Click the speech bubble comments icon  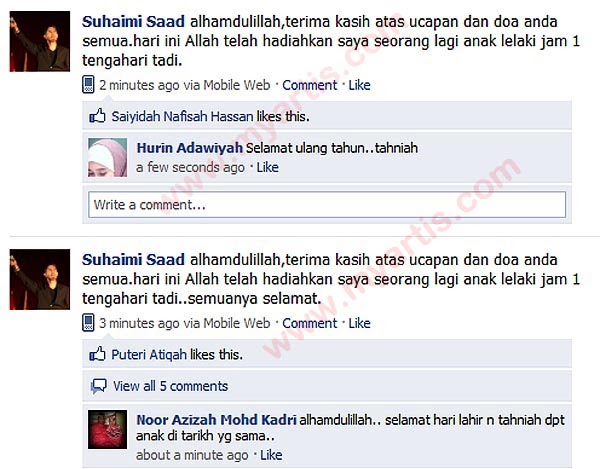click(99, 386)
